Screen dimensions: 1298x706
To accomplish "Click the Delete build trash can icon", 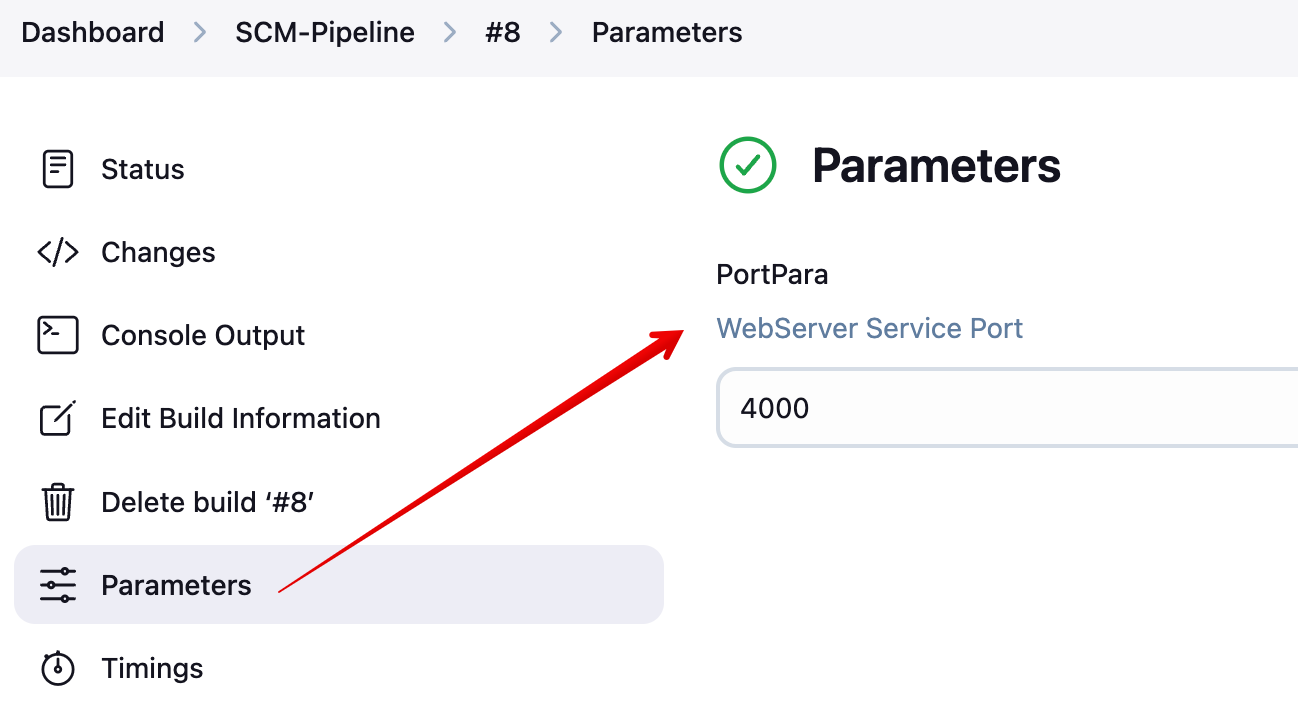I will click(58, 501).
